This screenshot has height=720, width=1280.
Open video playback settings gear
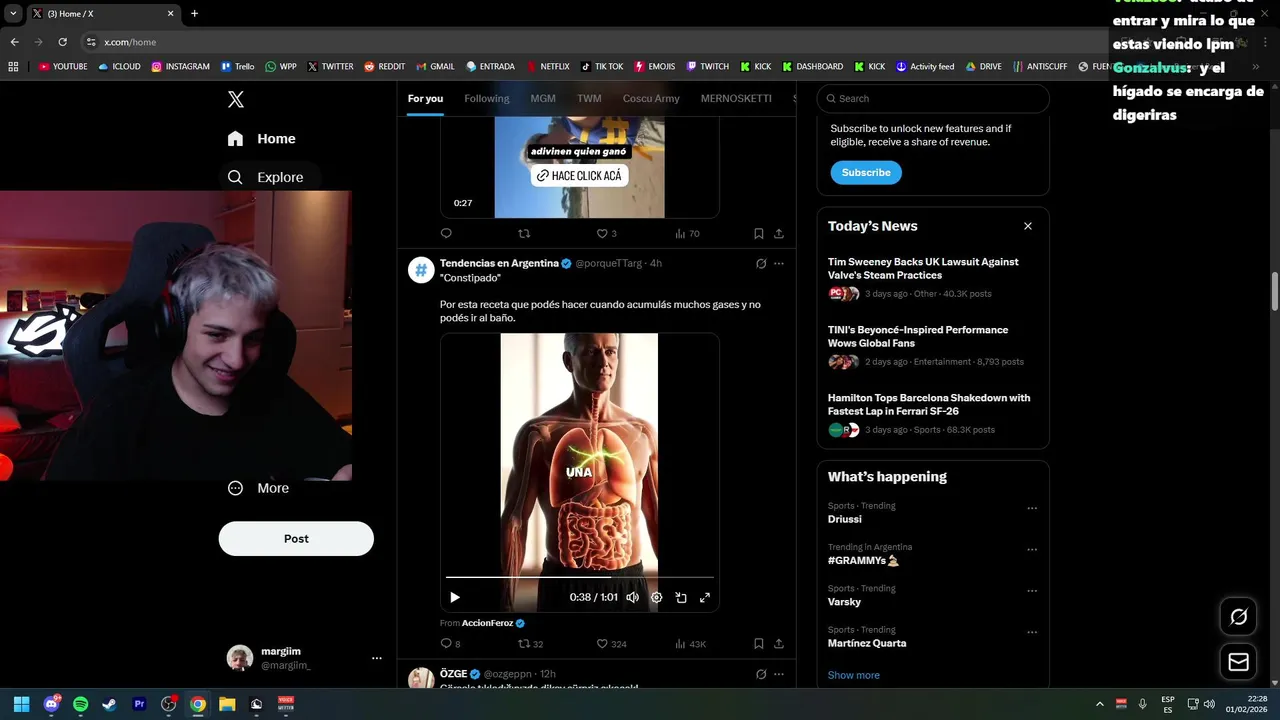click(656, 597)
